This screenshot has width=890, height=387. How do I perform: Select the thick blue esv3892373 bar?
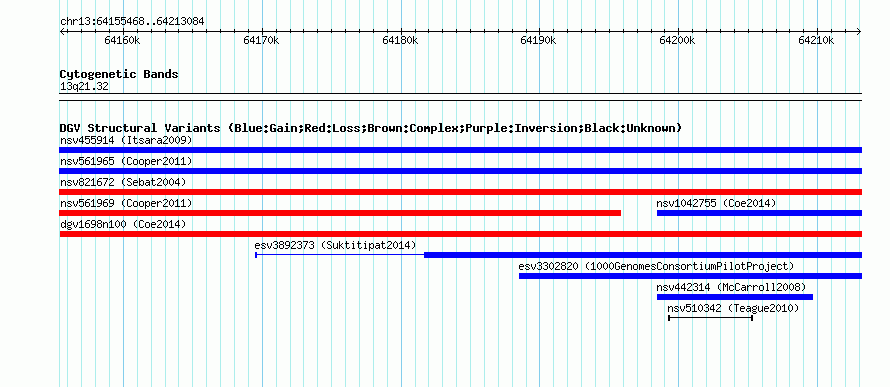[x=643, y=255]
